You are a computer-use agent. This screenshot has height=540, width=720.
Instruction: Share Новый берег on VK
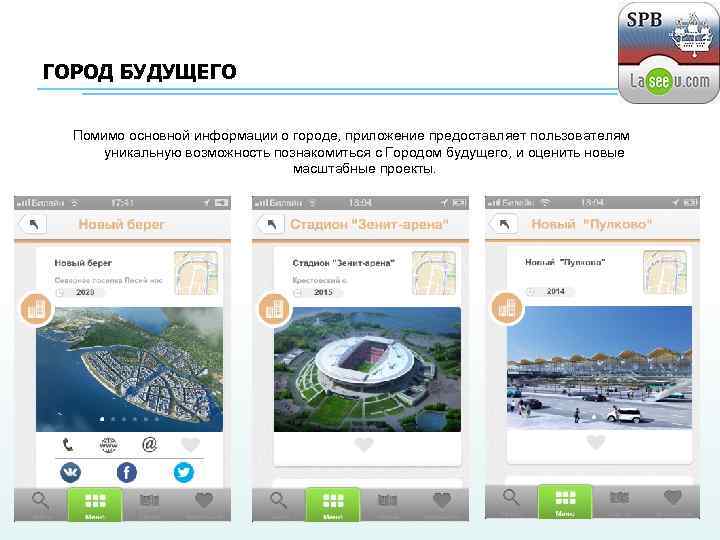(x=70, y=472)
